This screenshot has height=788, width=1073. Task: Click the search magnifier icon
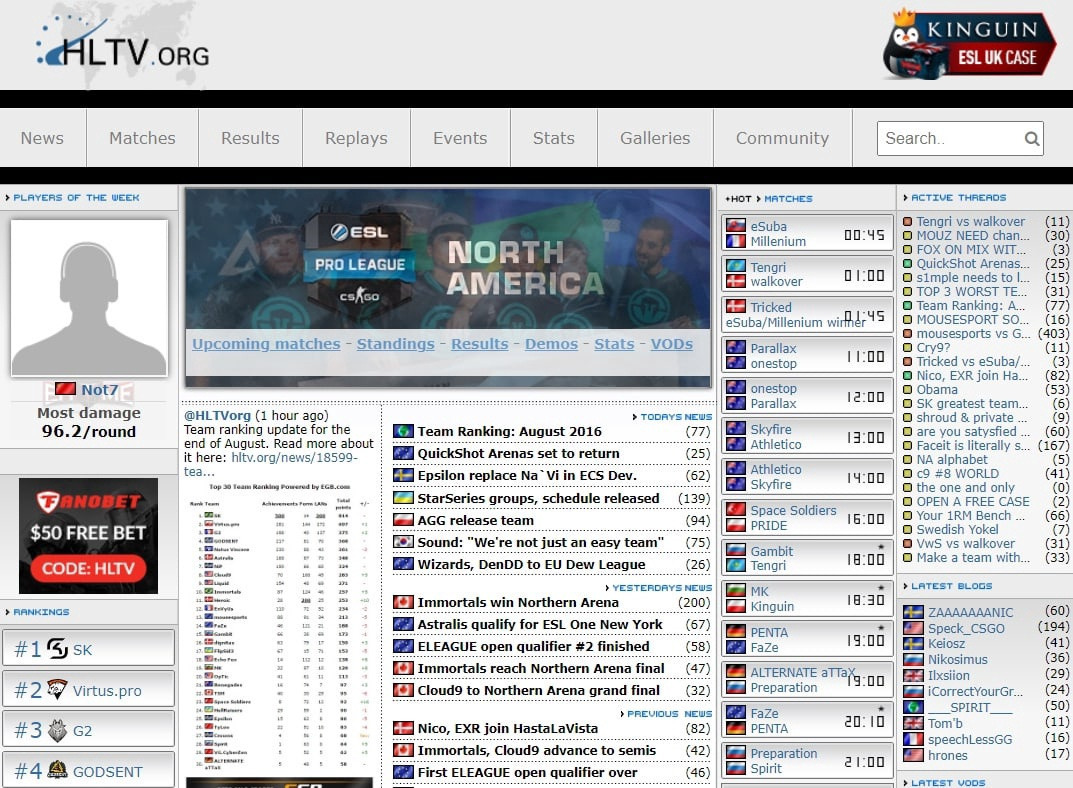pyautogui.click(x=1031, y=139)
